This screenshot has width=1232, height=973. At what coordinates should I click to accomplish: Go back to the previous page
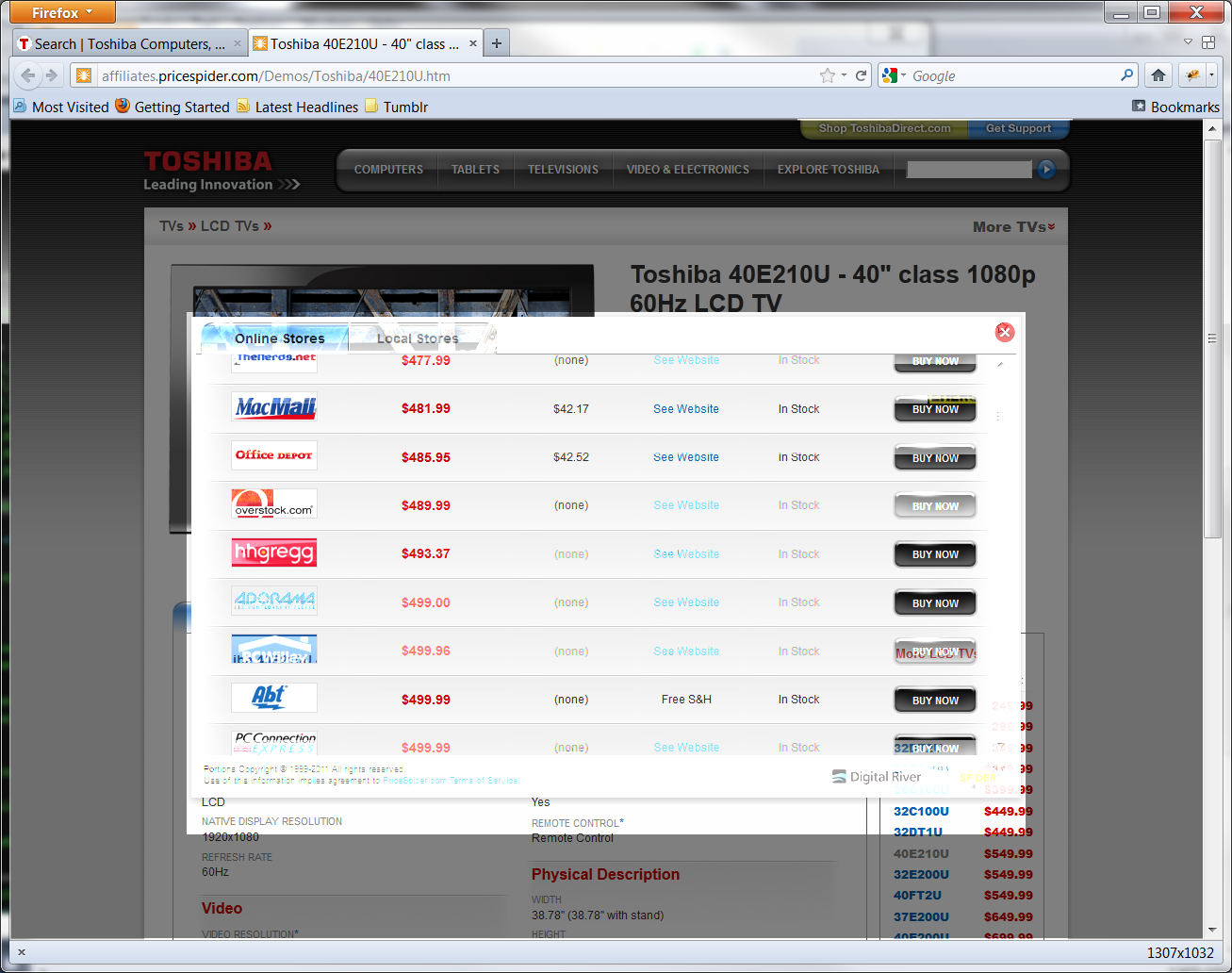point(28,75)
